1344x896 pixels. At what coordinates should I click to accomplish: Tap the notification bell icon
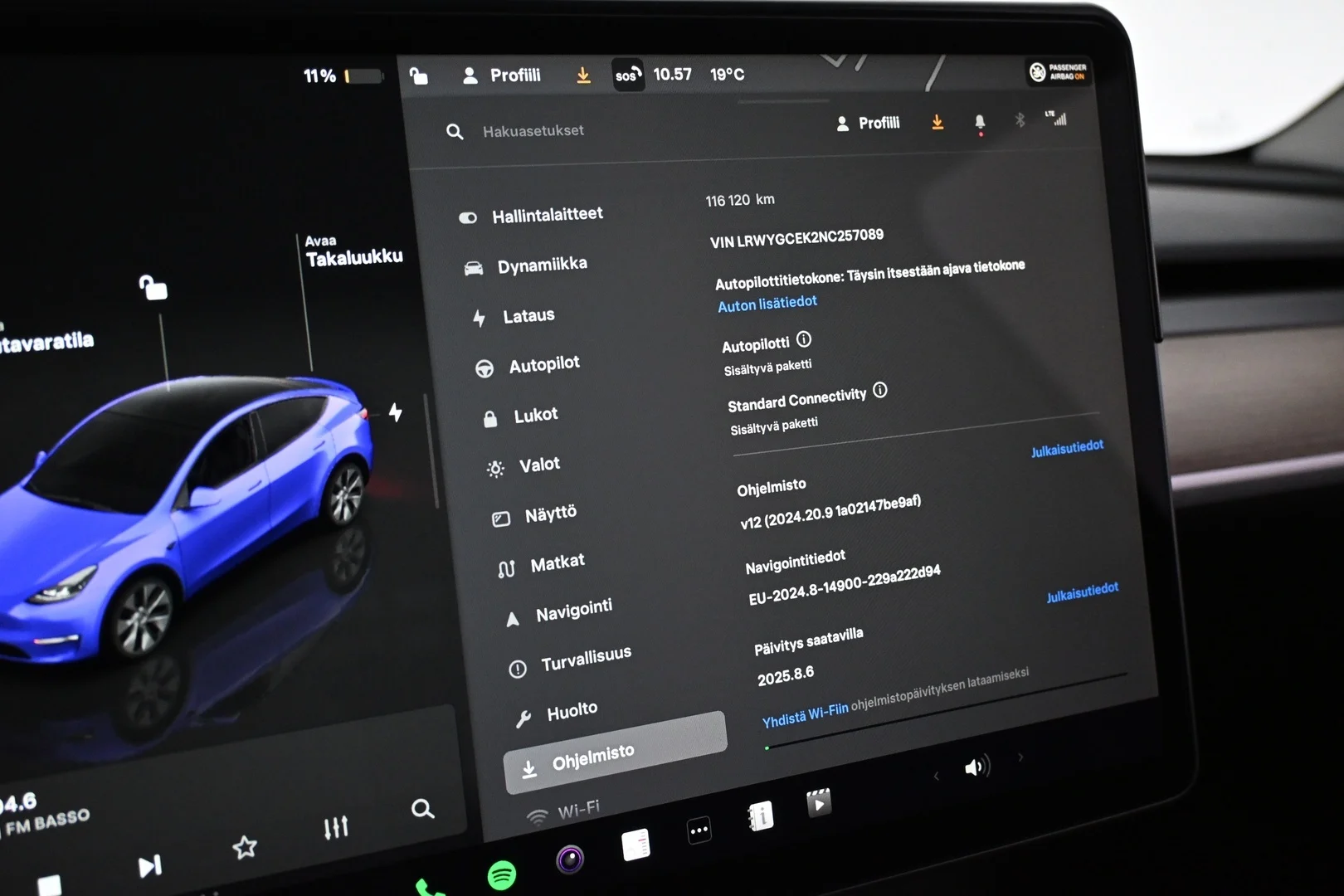coord(980,124)
